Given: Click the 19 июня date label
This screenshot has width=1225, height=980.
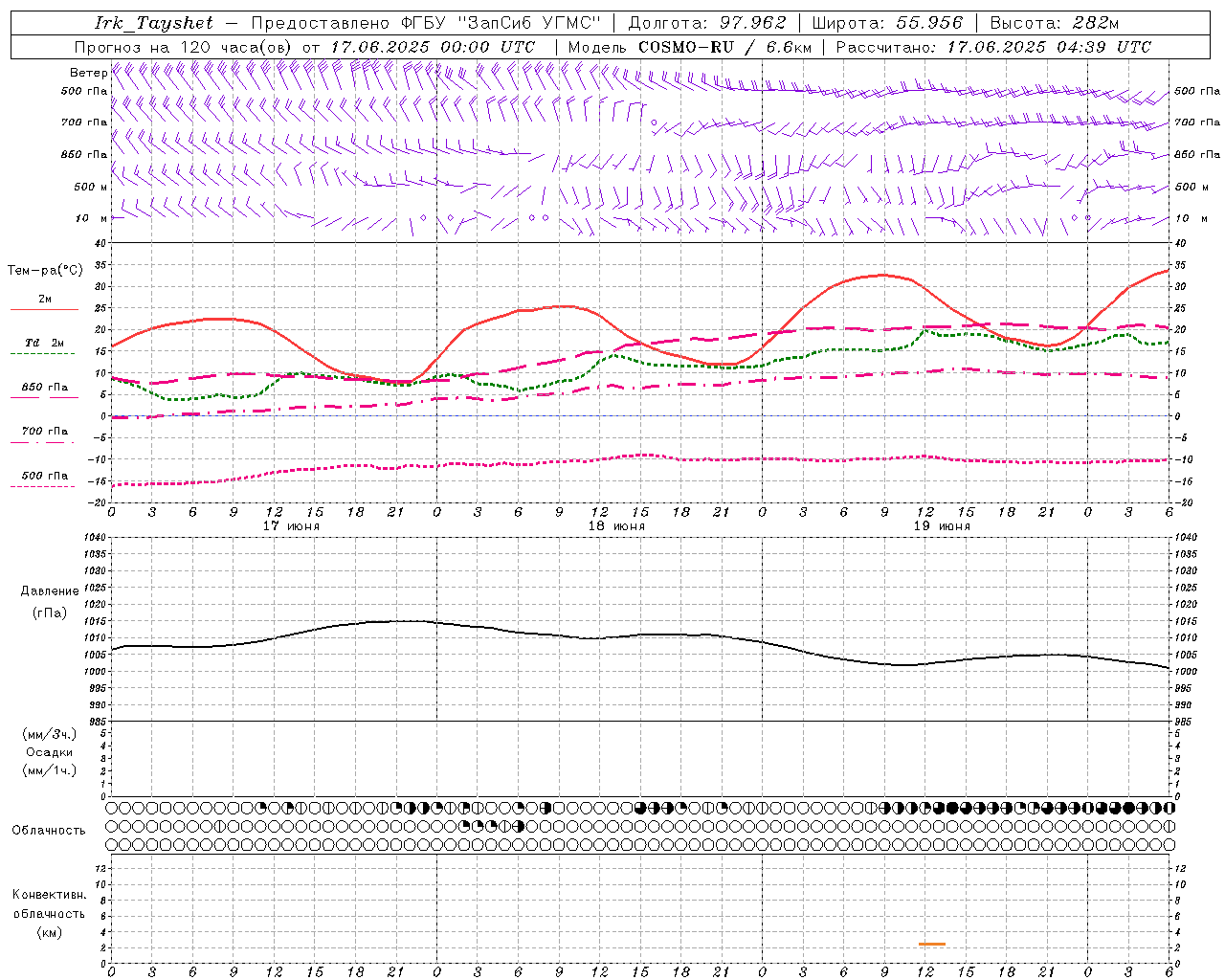Looking at the screenshot, I should [942, 526].
